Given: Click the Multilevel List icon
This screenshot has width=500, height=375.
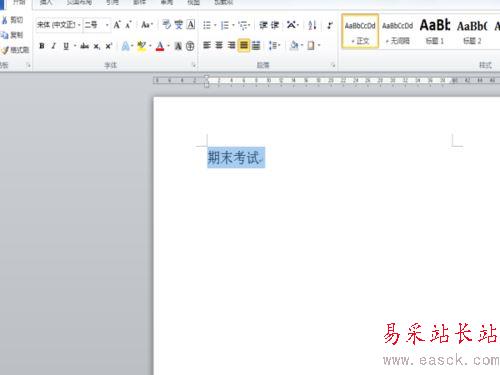Looking at the screenshot, I should click(x=244, y=25).
